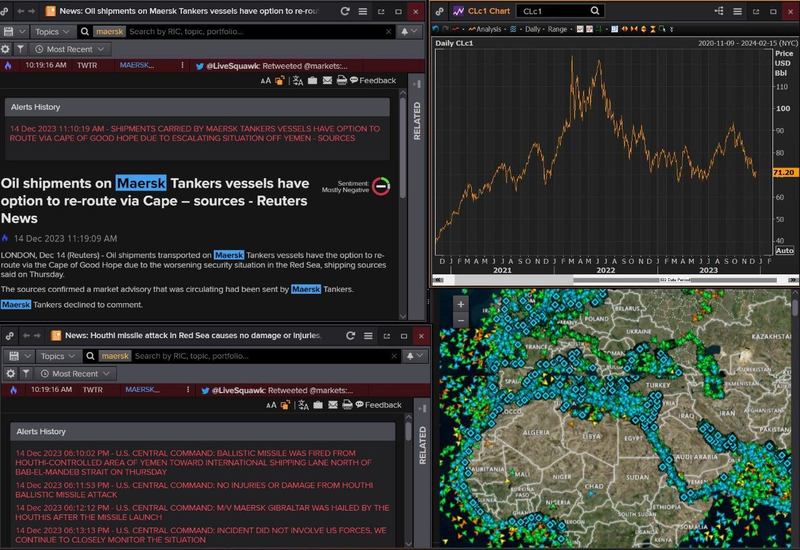Open Range menu in chart toolbar

[560, 30]
